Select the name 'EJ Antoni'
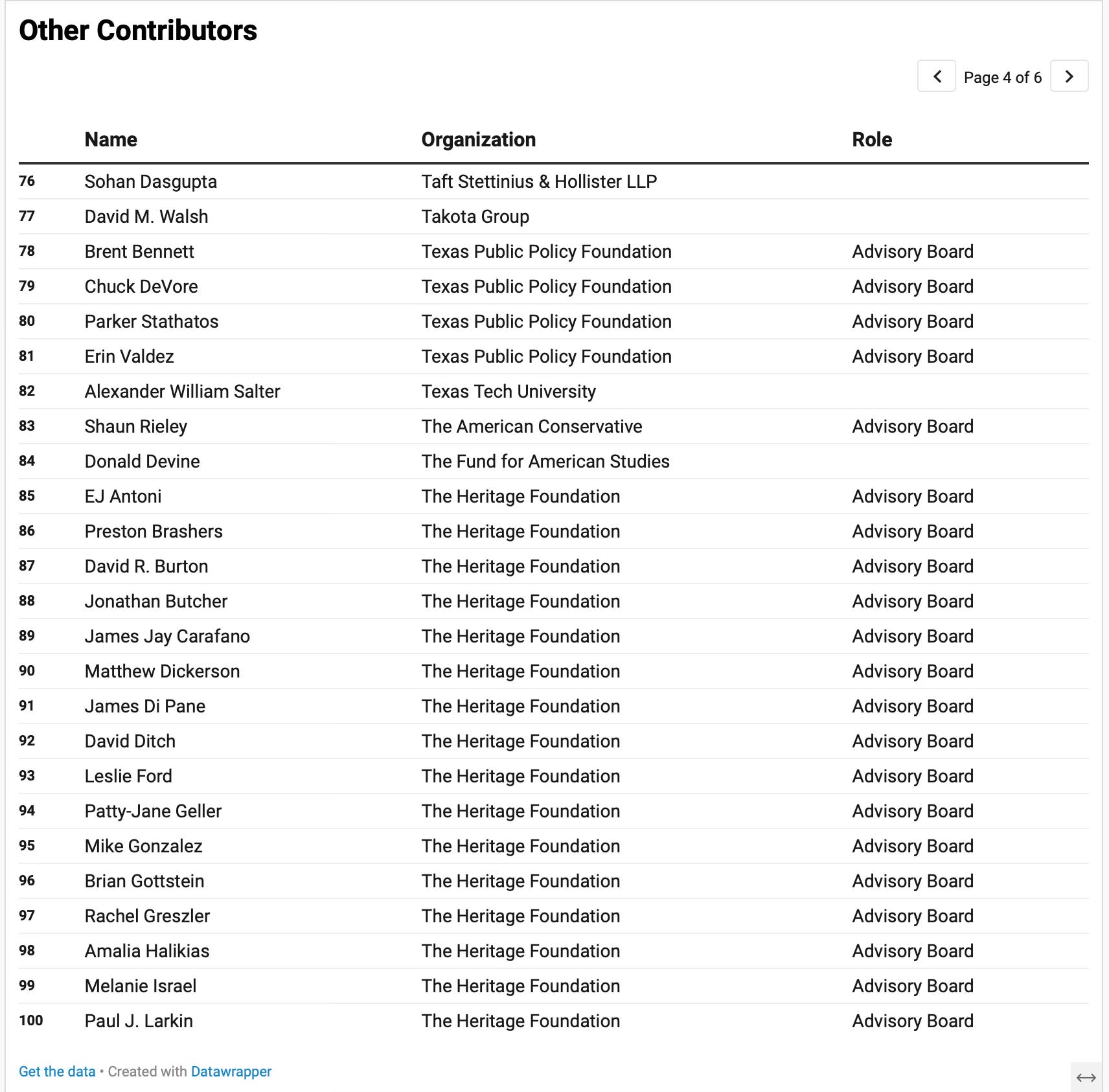 pyautogui.click(x=123, y=496)
